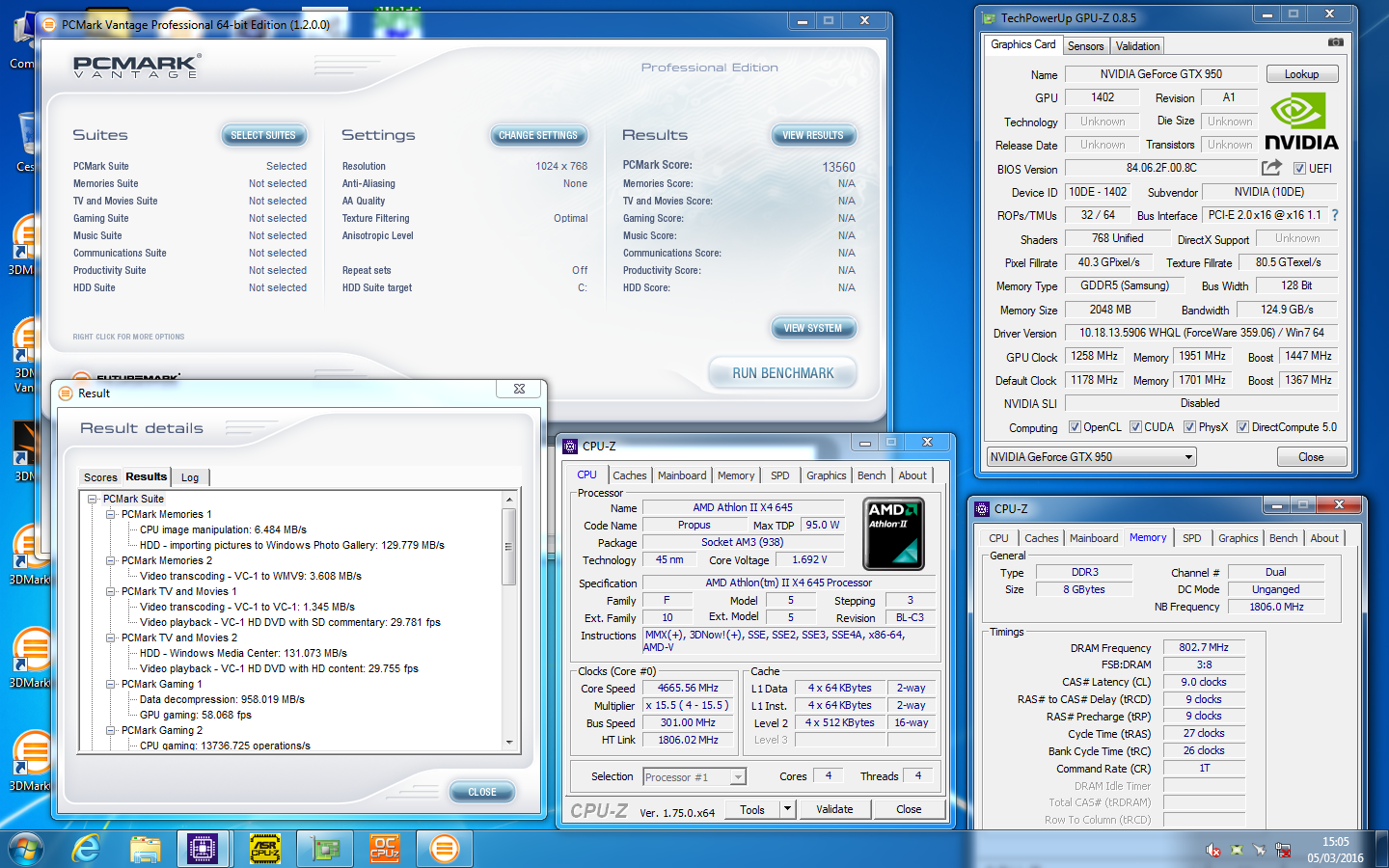Open Windows Explorer from the taskbar
Screen dimensions: 1389x868
146,849
